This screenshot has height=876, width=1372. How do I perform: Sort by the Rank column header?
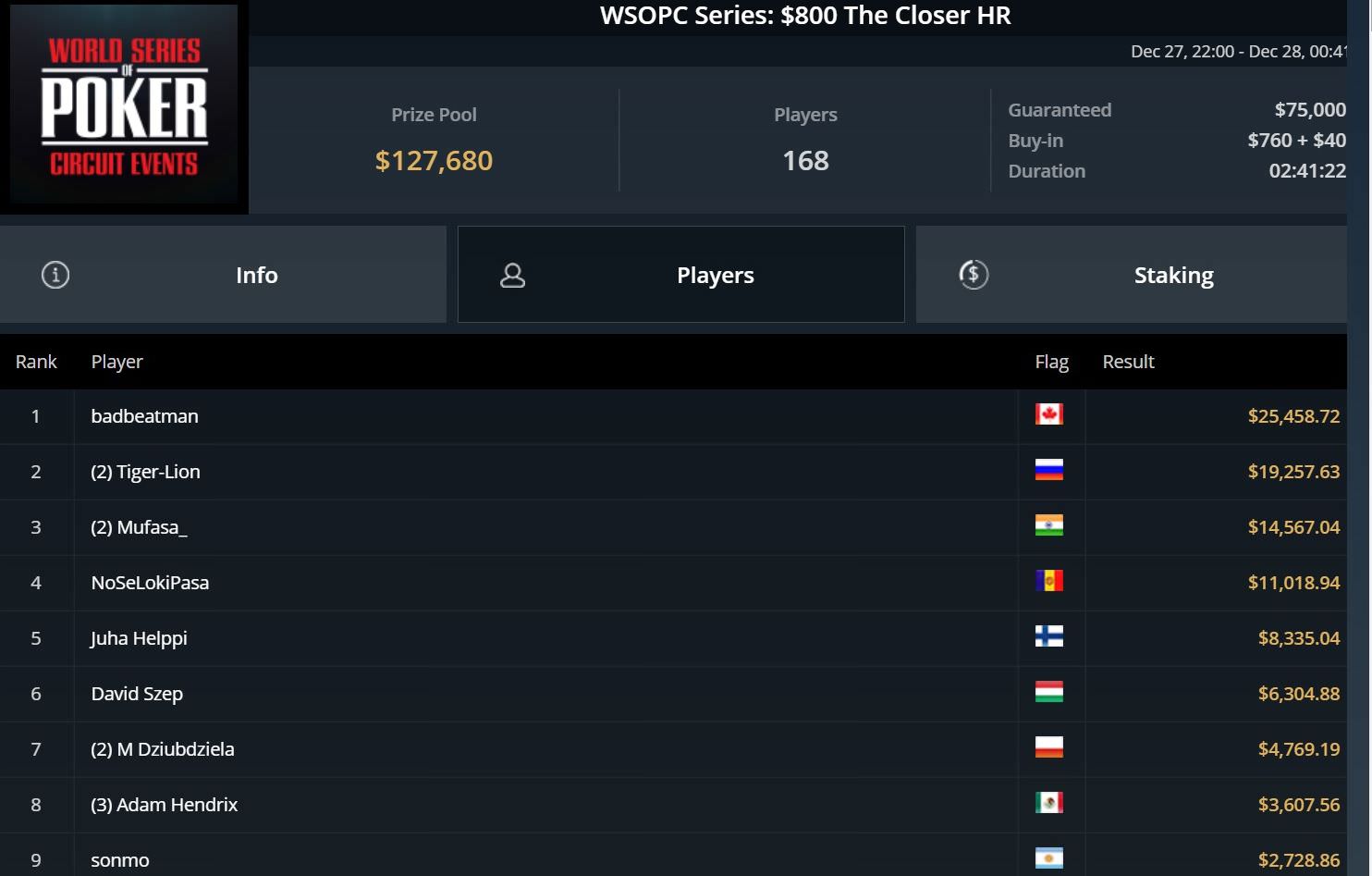[x=36, y=362]
